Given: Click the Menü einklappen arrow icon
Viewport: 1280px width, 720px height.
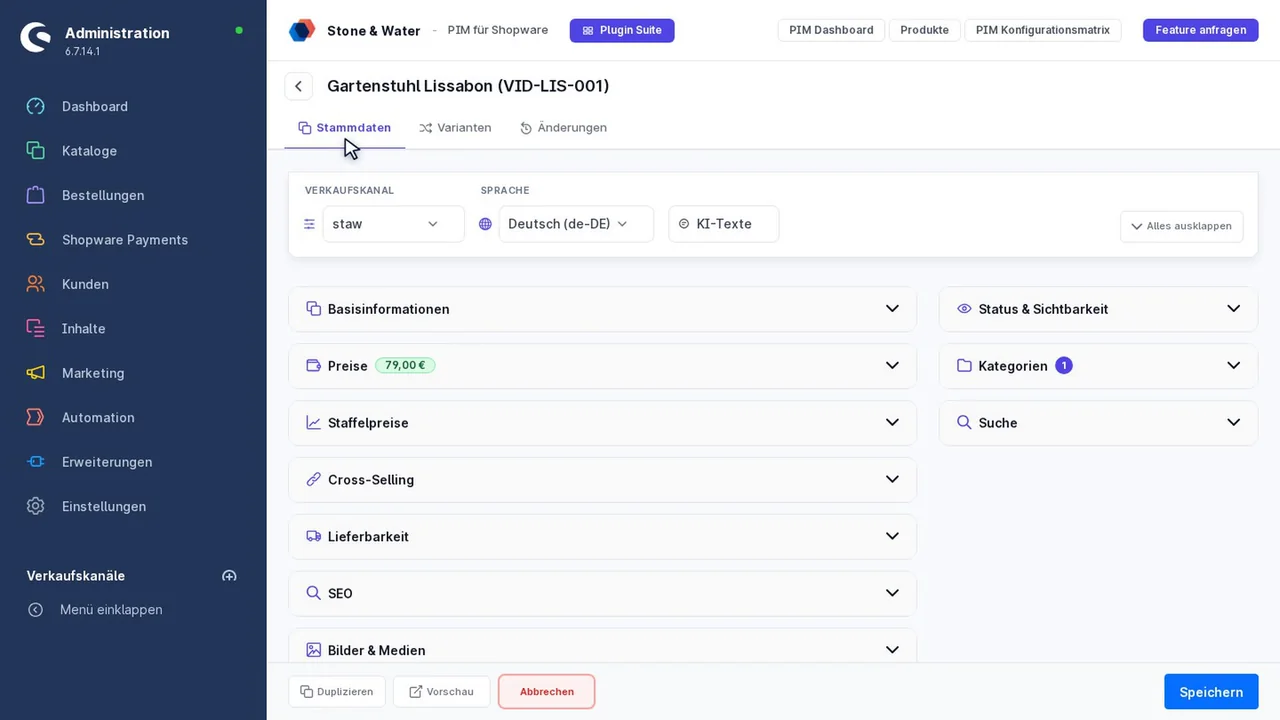Looking at the screenshot, I should point(36,610).
